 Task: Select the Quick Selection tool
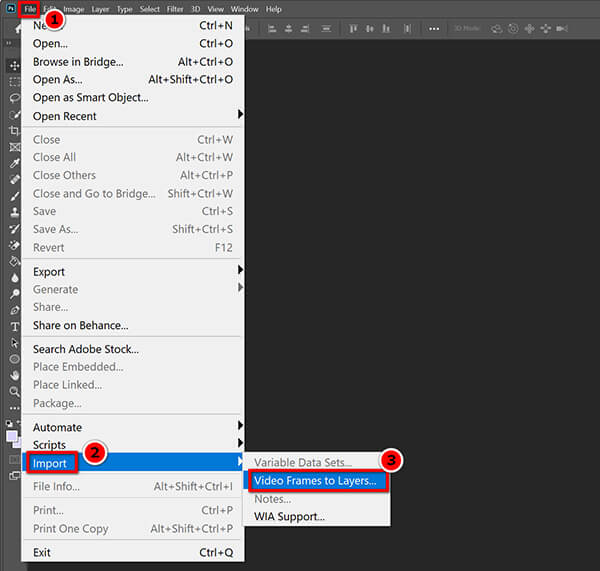point(15,114)
